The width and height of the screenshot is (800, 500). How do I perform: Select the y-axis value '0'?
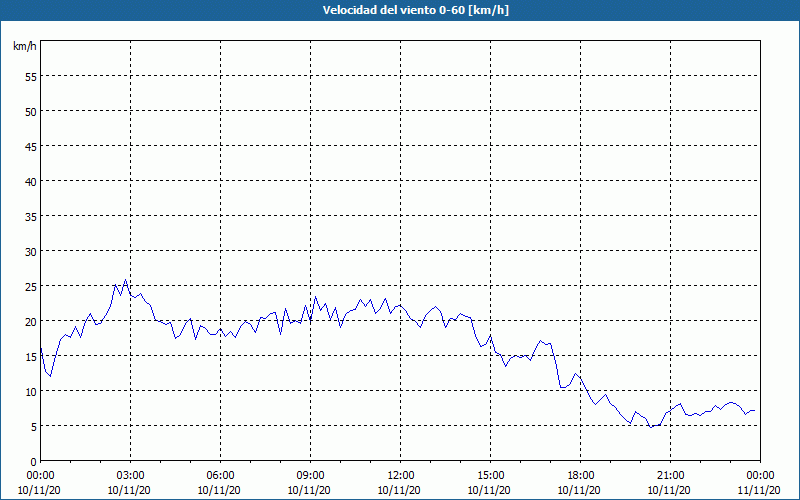point(34,462)
